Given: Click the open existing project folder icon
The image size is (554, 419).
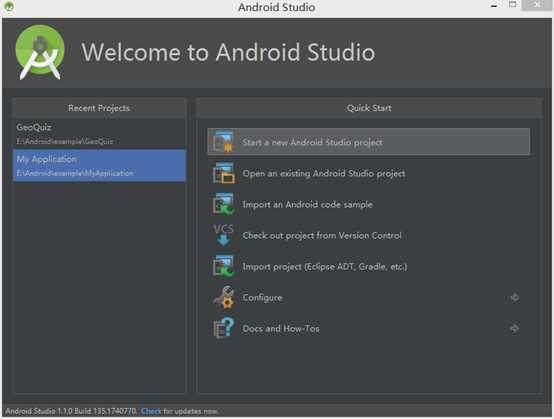Looking at the screenshot, I should click(223, 173).
